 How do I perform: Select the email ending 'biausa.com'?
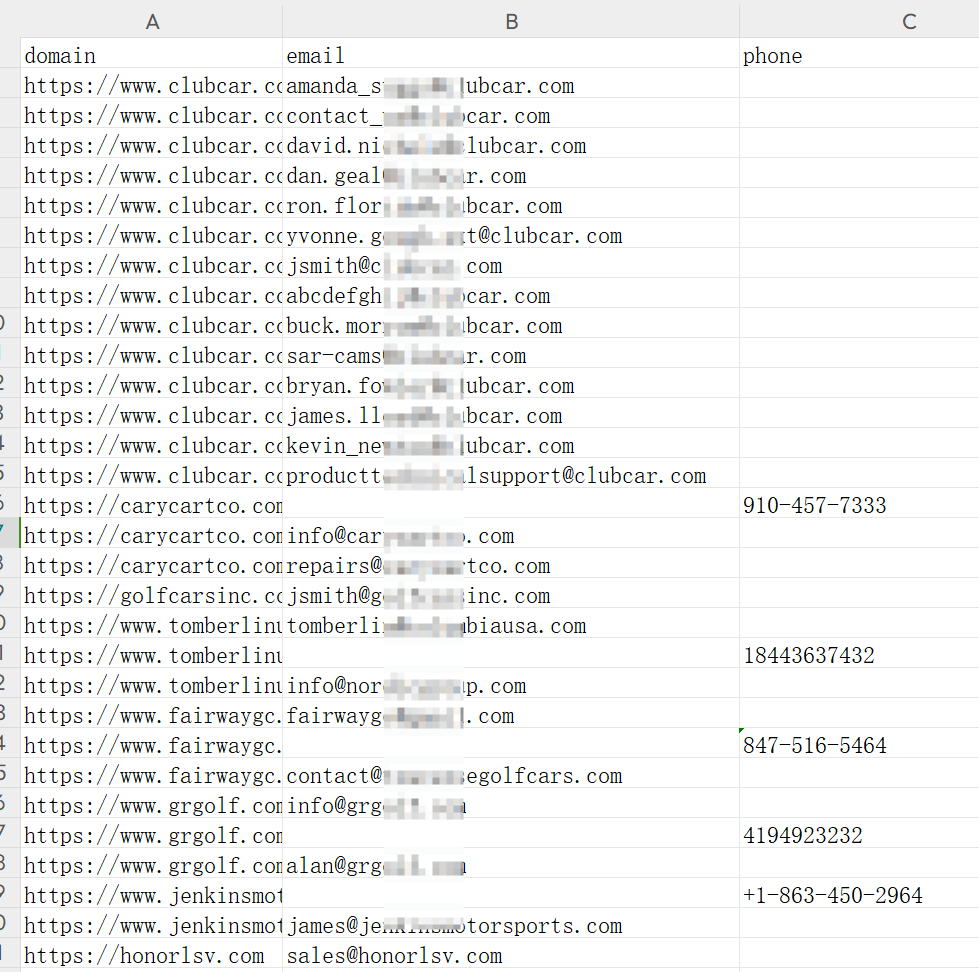(511, 625)
